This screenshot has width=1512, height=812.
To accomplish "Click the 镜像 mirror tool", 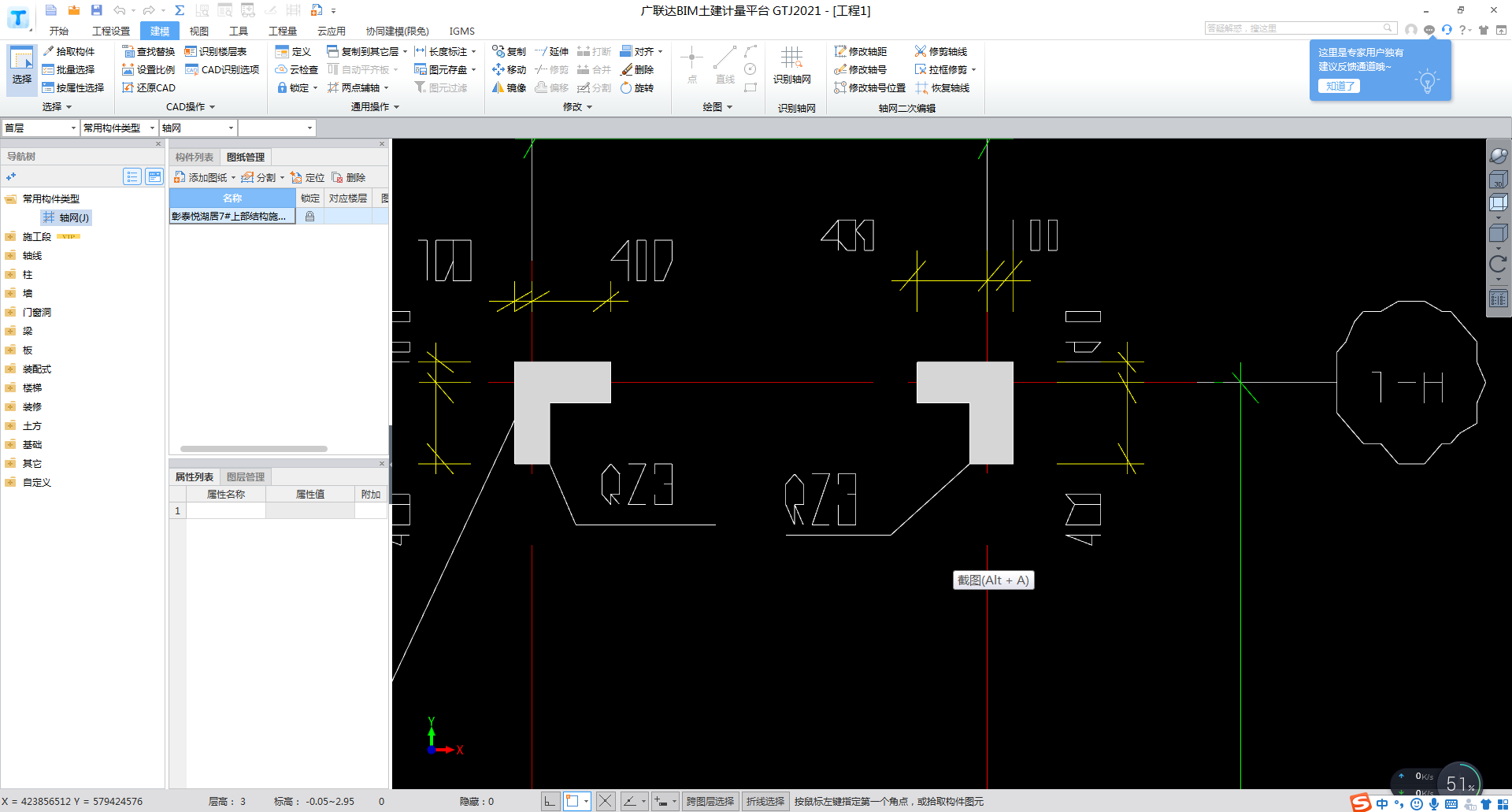I will (509, 87).
